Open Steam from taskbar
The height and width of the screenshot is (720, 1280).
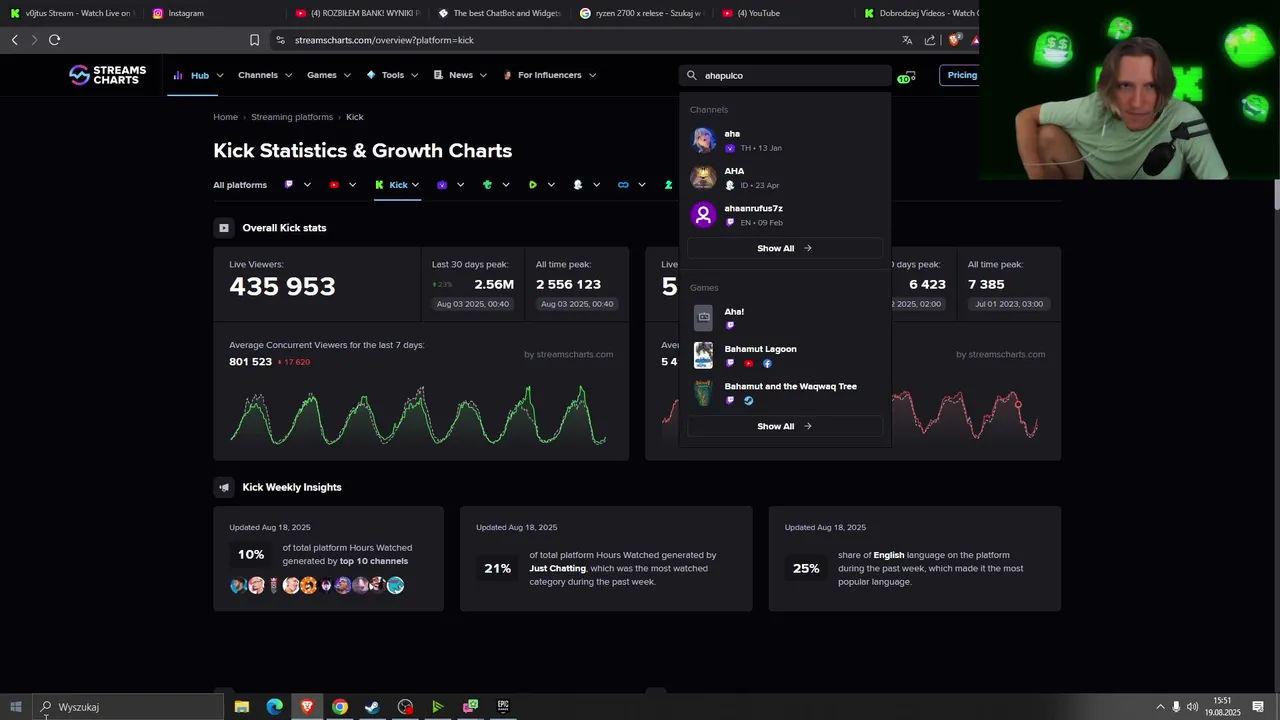point(372,707)
